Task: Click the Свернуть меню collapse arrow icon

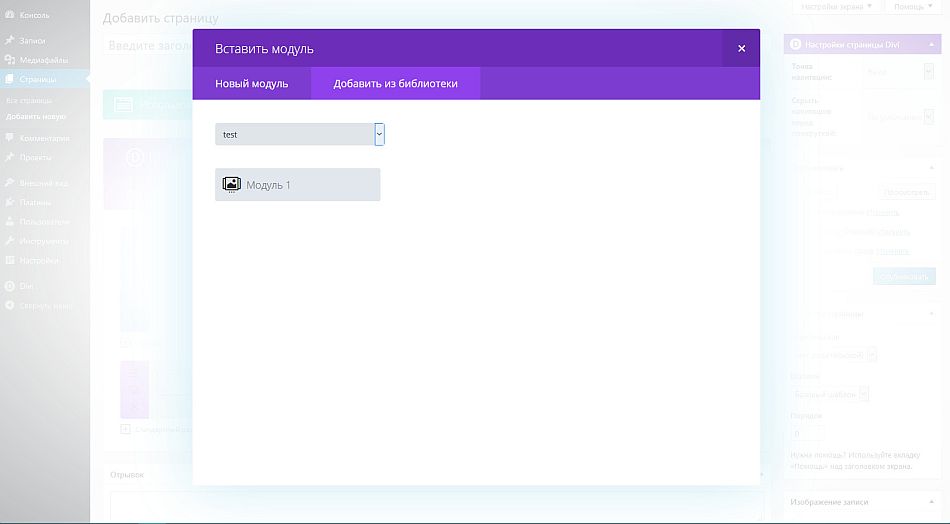Action: point(10,305)
